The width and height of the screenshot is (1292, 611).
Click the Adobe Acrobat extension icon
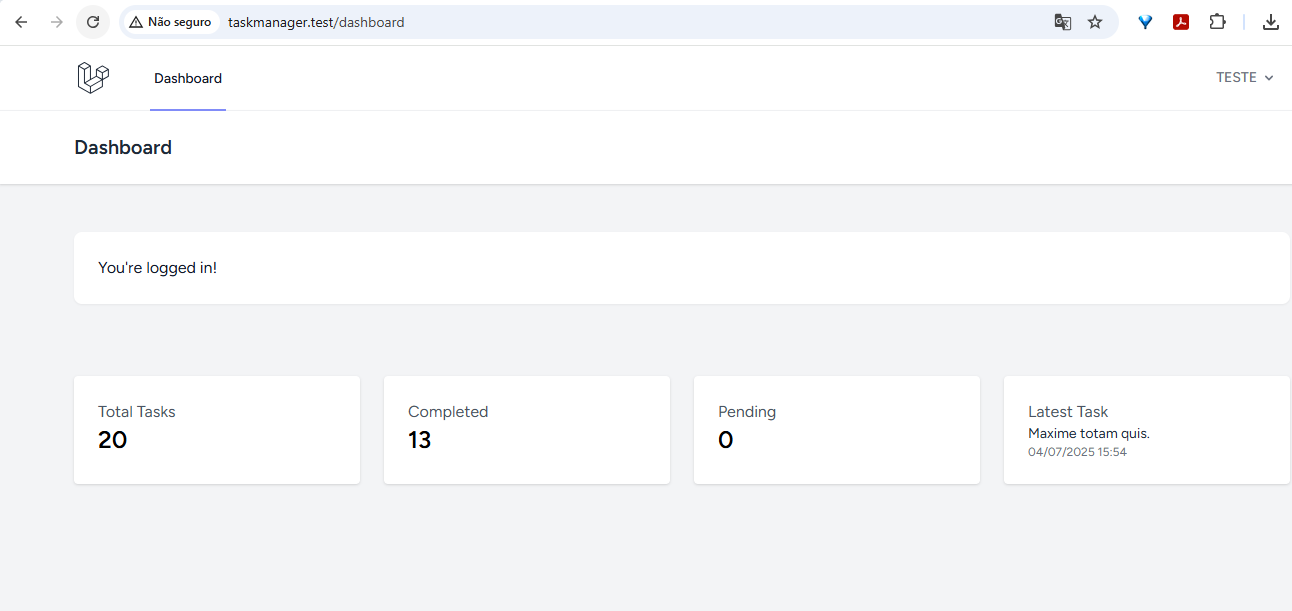(x=1181, y=21)
